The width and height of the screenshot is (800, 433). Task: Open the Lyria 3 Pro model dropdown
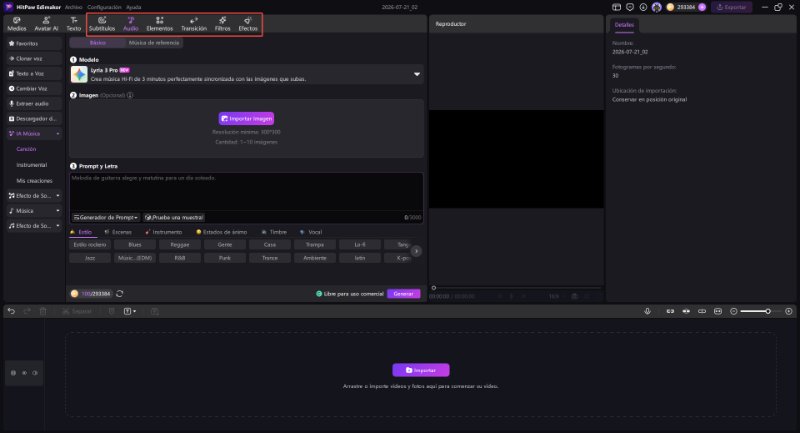(246, 74)
